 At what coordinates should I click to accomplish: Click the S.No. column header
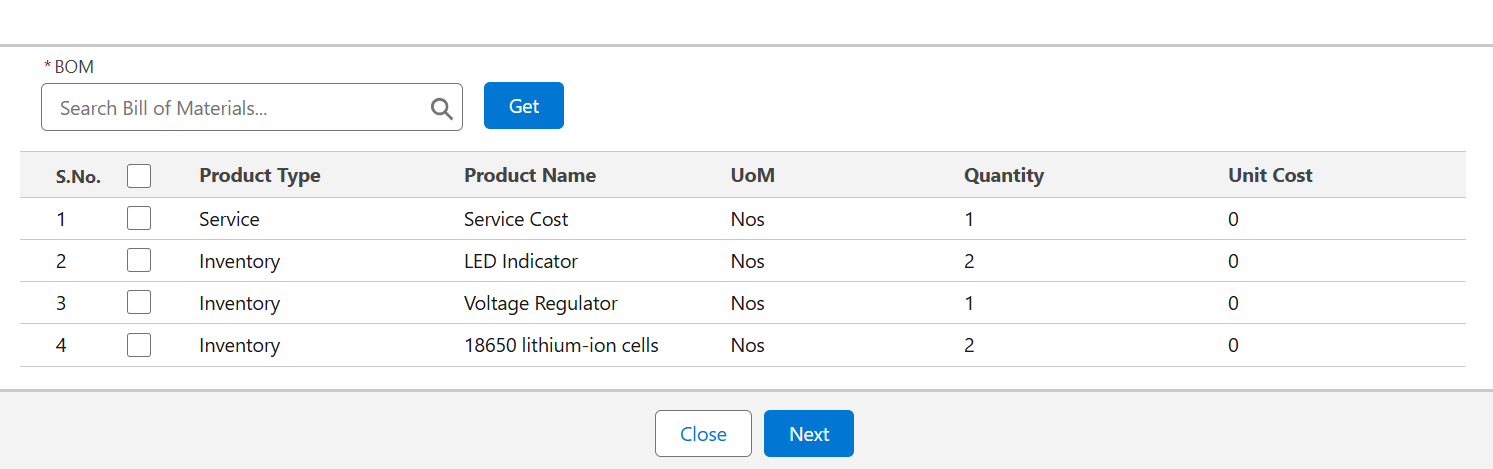click(x=78, y=177)
